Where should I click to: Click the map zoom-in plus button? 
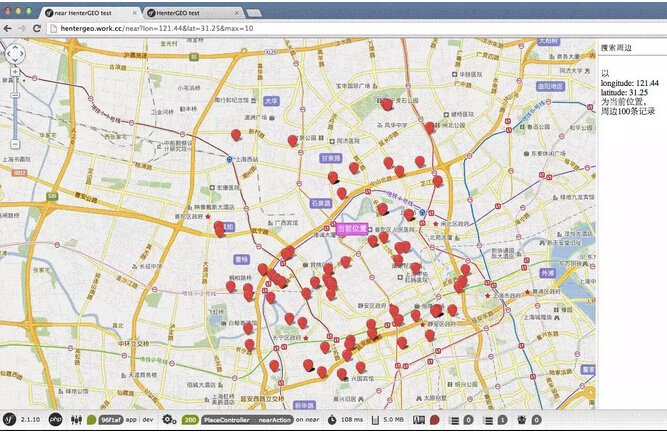(15, 73)
